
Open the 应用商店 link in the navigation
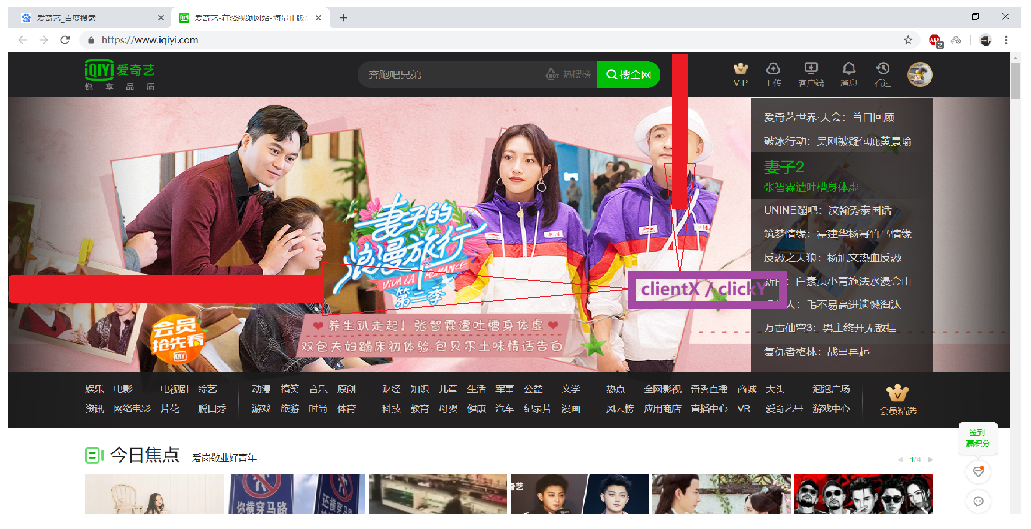click(662, 409)
